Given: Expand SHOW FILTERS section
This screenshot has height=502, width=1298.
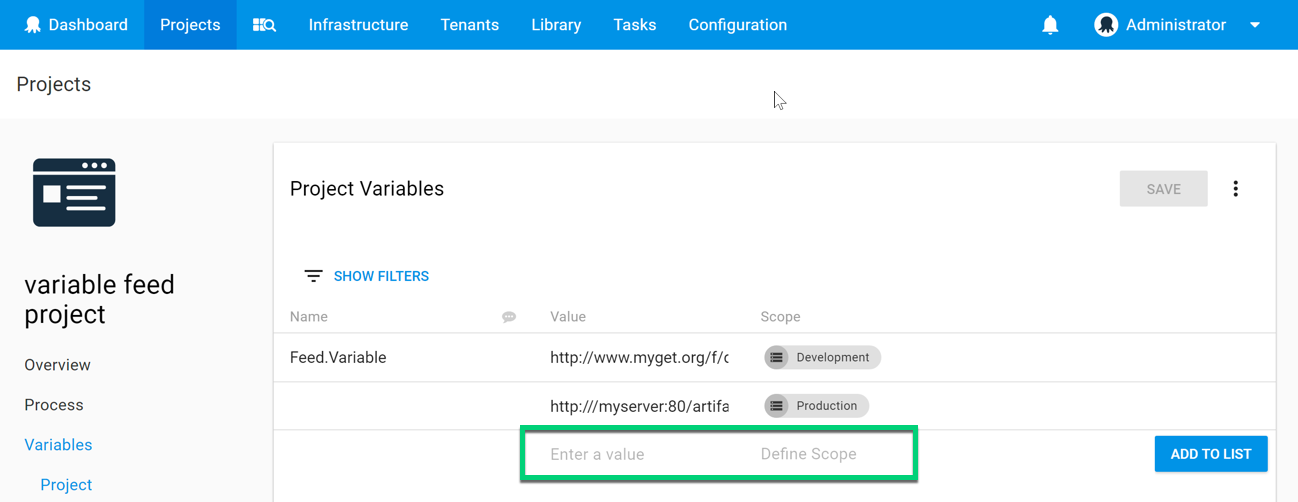Looking at the screenshot, I should (381, 276).
